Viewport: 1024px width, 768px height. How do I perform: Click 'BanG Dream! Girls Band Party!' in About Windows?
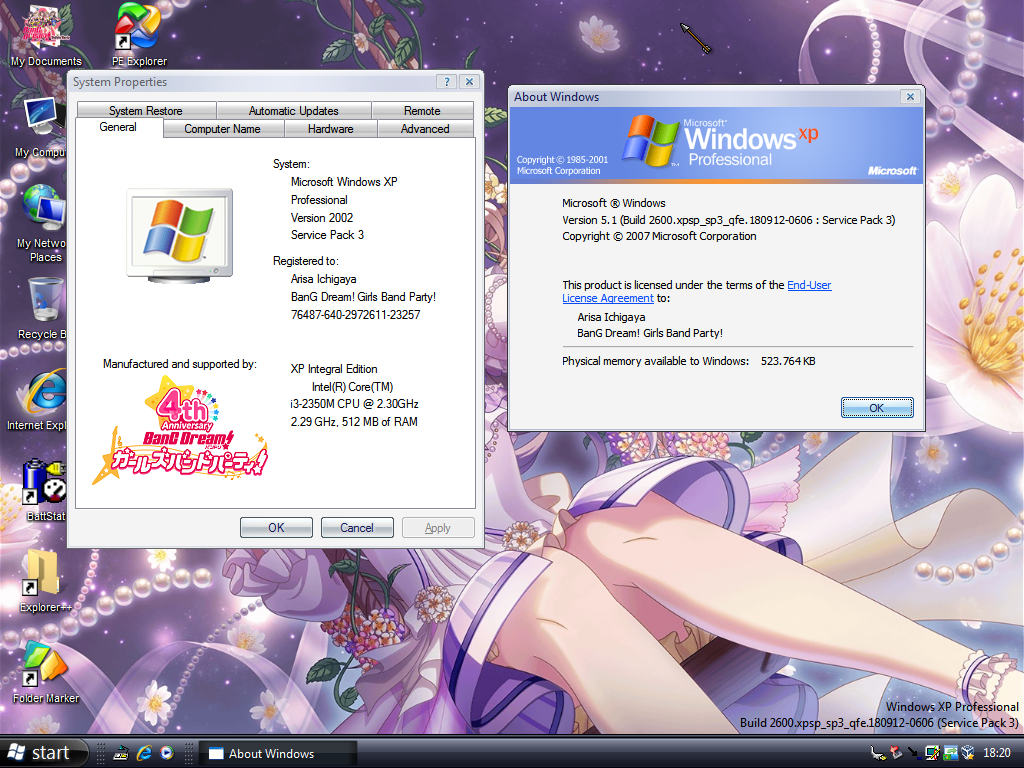coord(650,333)
